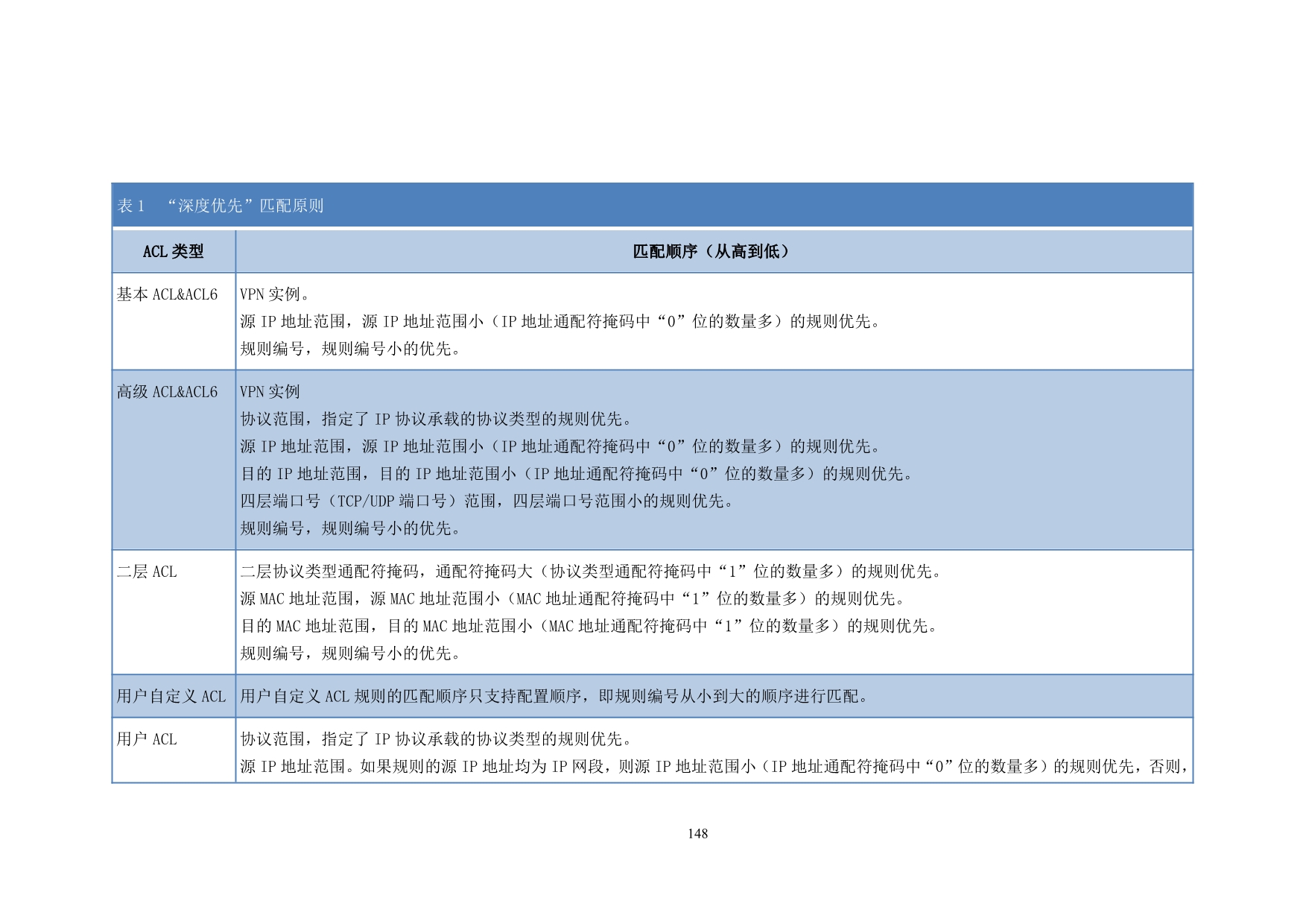The height and width of the screenshot is (924, 1306).
Task: Select the "用户 ACL" cell in the last row
Action: [147, 739]
